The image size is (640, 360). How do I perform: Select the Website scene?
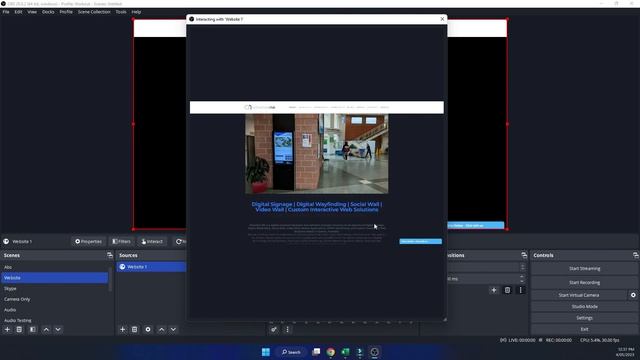[x=54, y=278]
